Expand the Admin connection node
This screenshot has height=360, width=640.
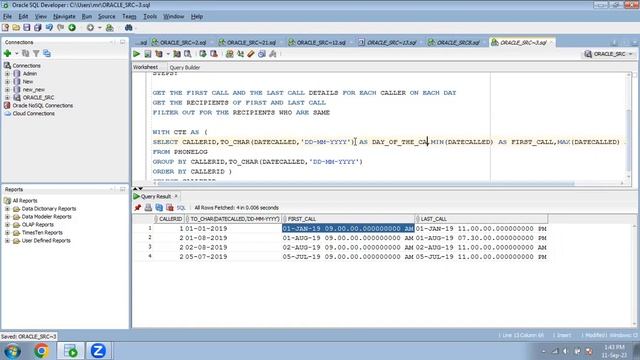(7, 74)
